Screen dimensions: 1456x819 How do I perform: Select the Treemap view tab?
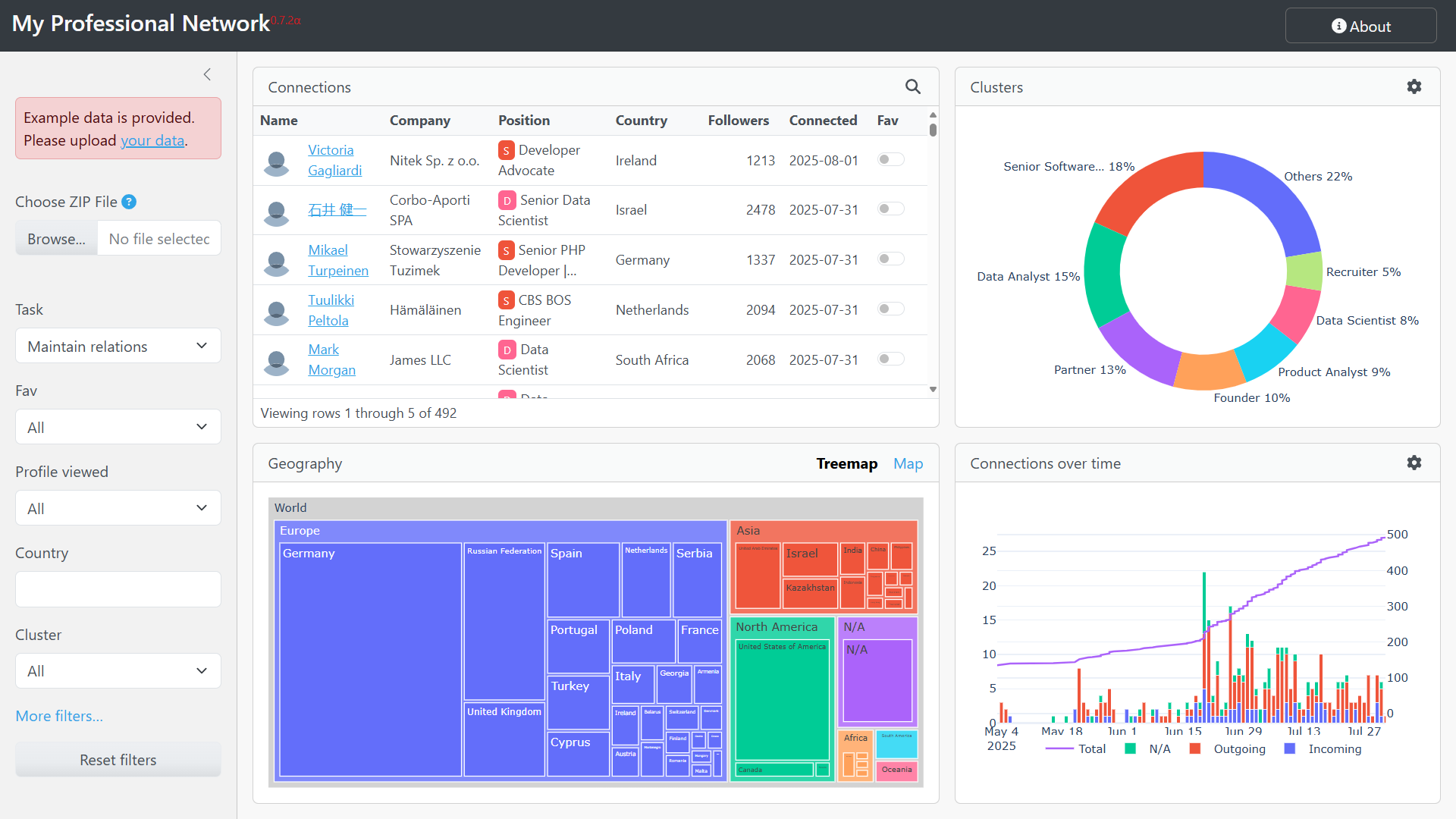[846, 463]
